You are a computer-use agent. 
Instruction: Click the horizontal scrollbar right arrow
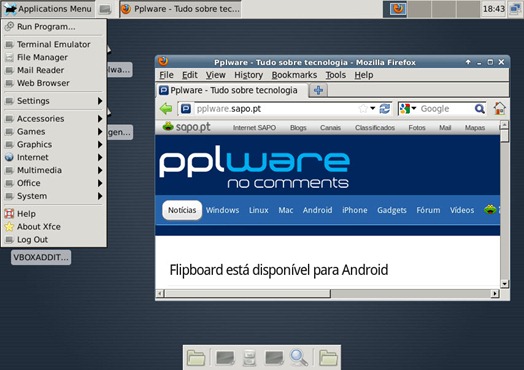495,293
